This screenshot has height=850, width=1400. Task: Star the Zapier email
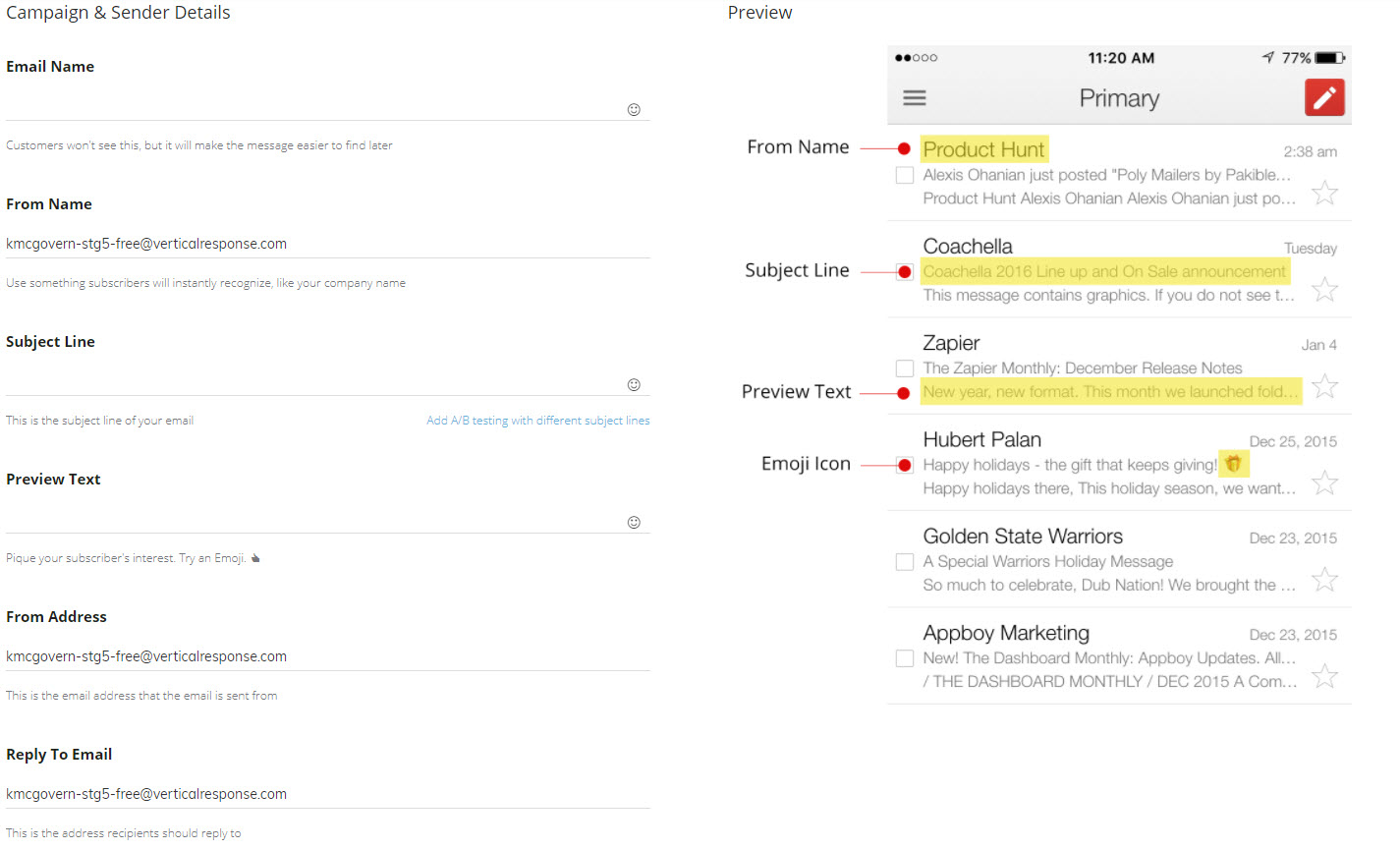[1324, 385]
